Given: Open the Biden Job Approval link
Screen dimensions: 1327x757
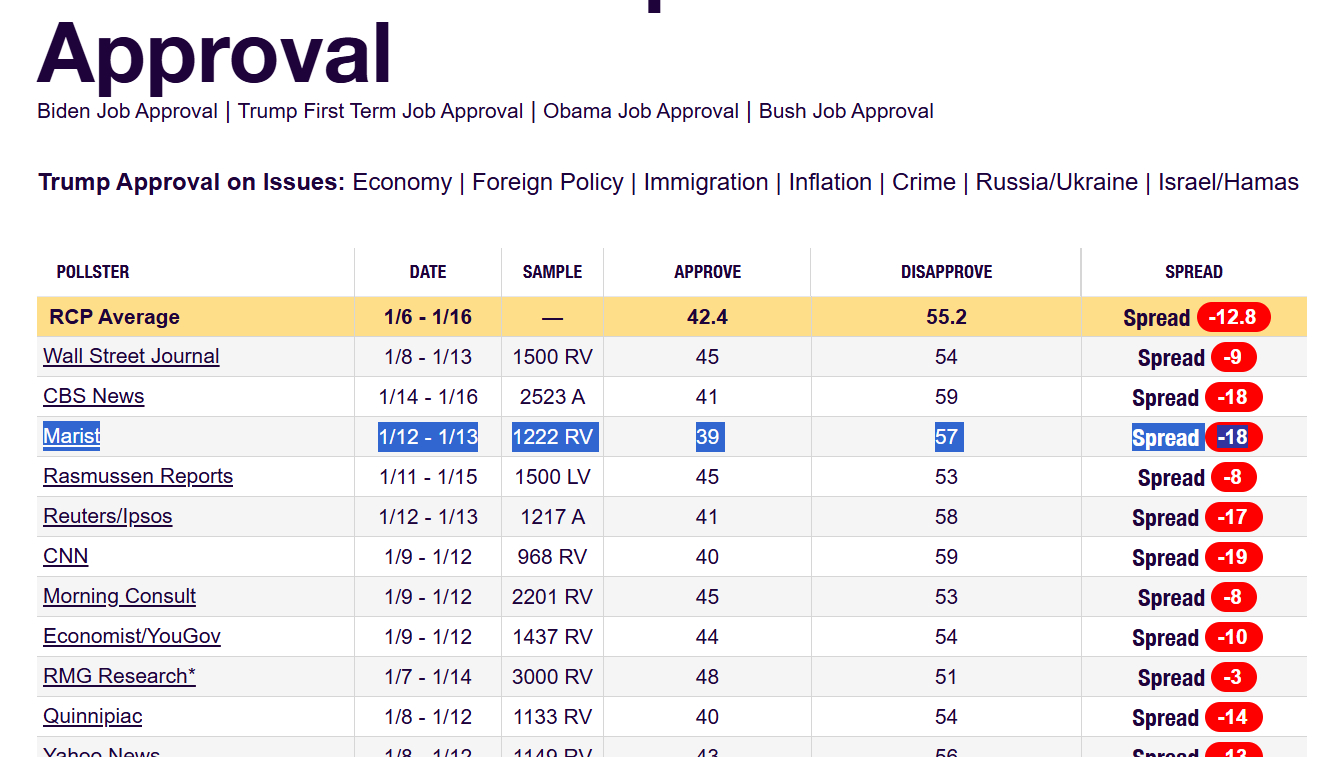Looking at the screenshot, I should 127,111.
